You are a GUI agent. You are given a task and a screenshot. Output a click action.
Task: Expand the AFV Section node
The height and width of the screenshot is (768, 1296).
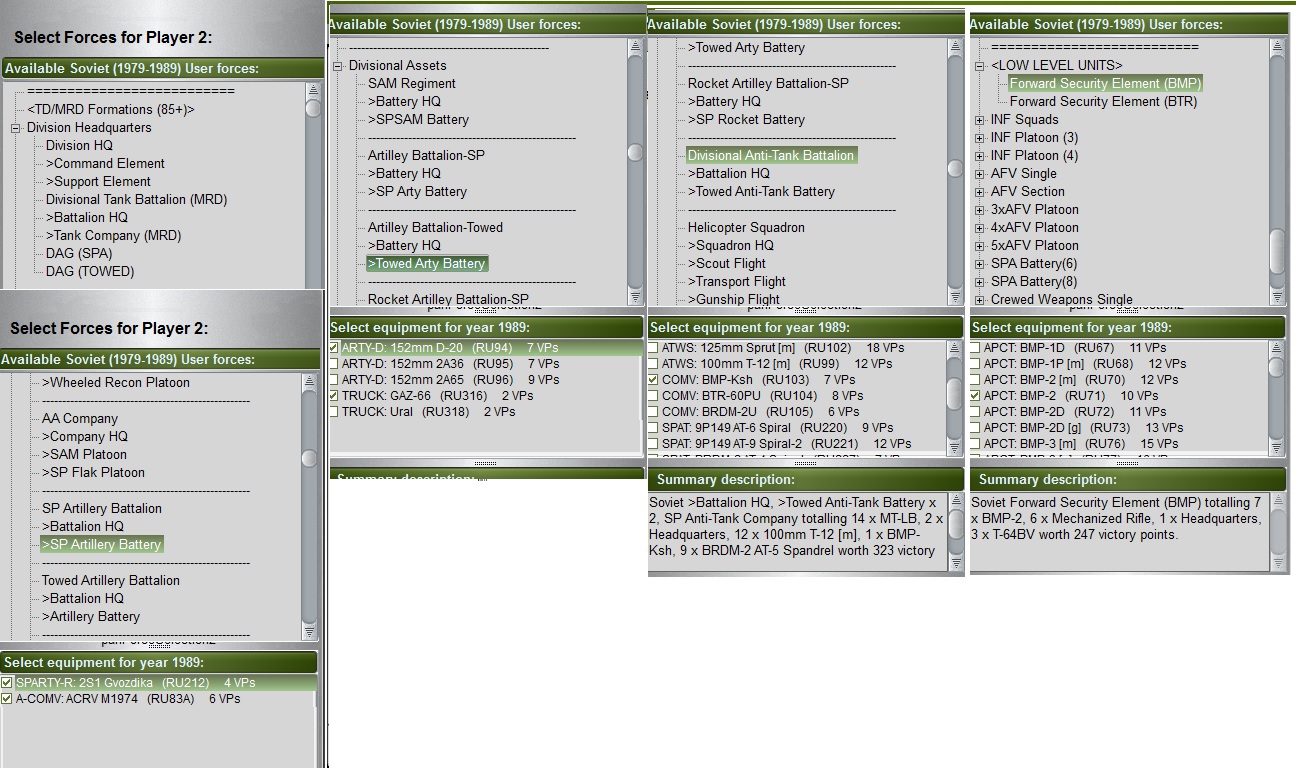tap(980, 192)
